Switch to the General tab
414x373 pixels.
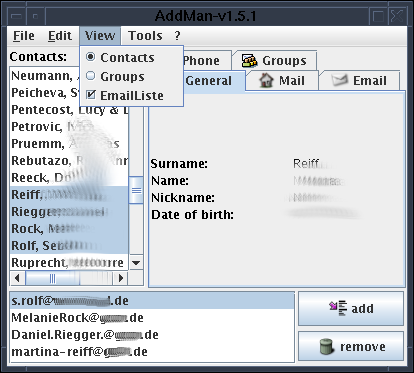(x=214, y=81)
